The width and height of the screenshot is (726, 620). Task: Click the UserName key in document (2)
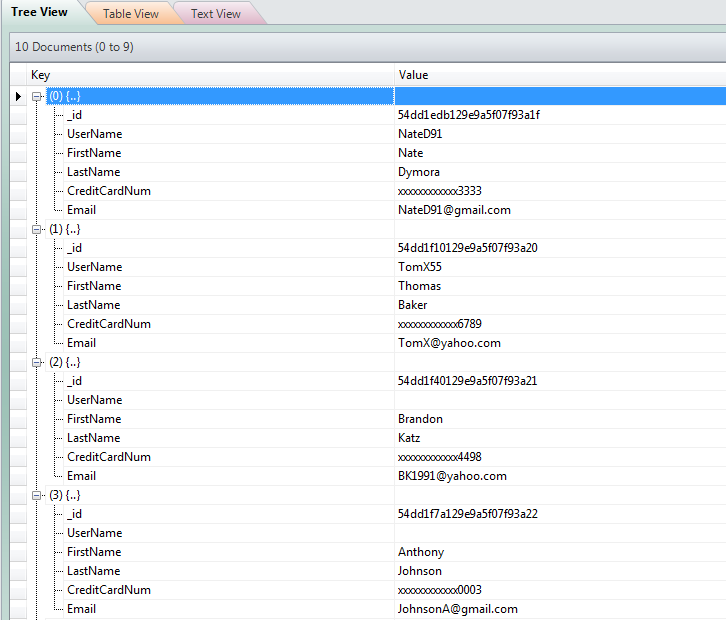pos(94,400)
